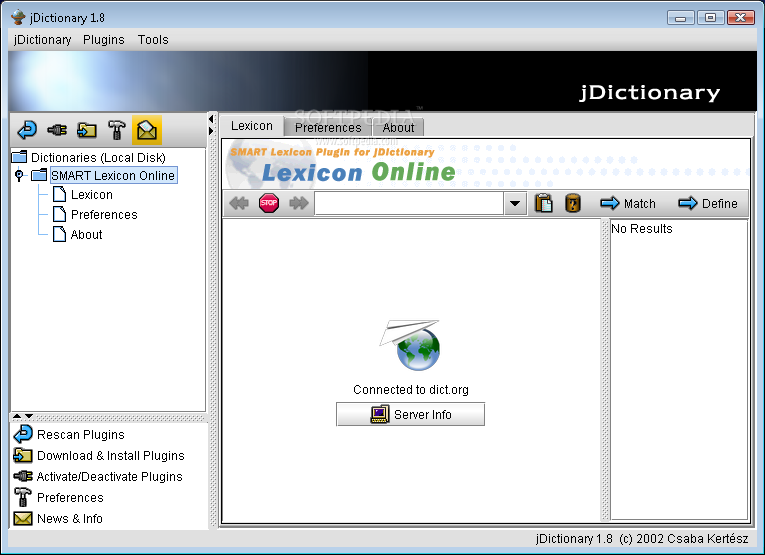Close the jDictionary window
Screen dimensions: 765x555
741,18
